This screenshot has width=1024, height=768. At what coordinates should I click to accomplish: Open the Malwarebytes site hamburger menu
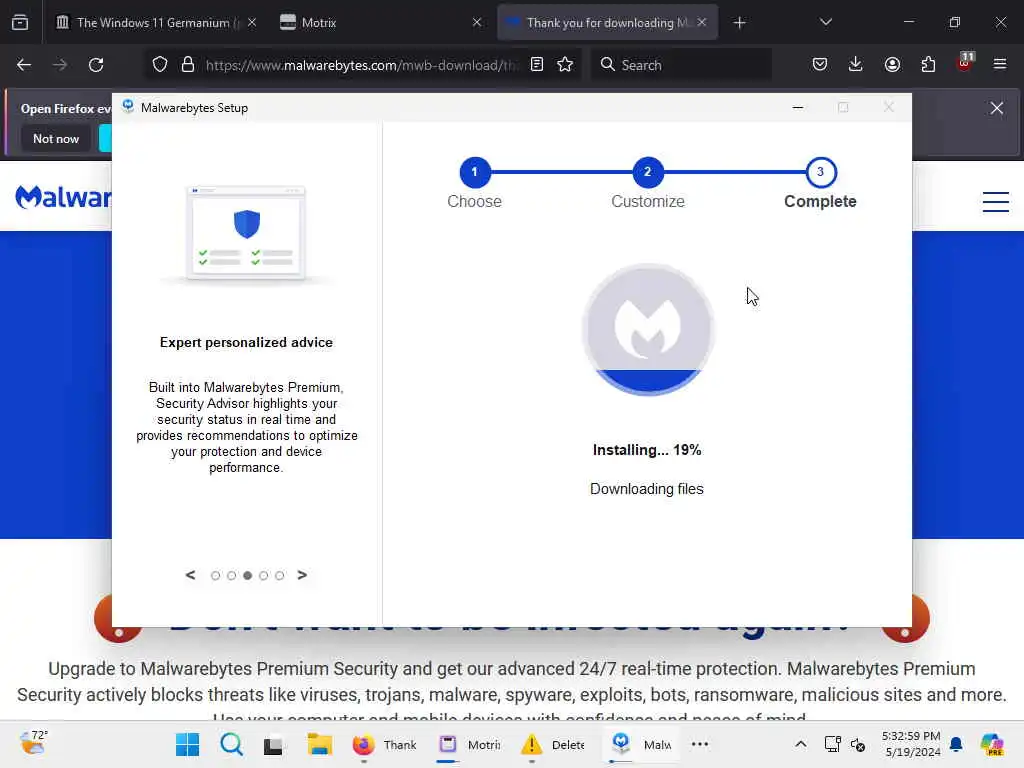pyautogui.click(x=996, y=202)
